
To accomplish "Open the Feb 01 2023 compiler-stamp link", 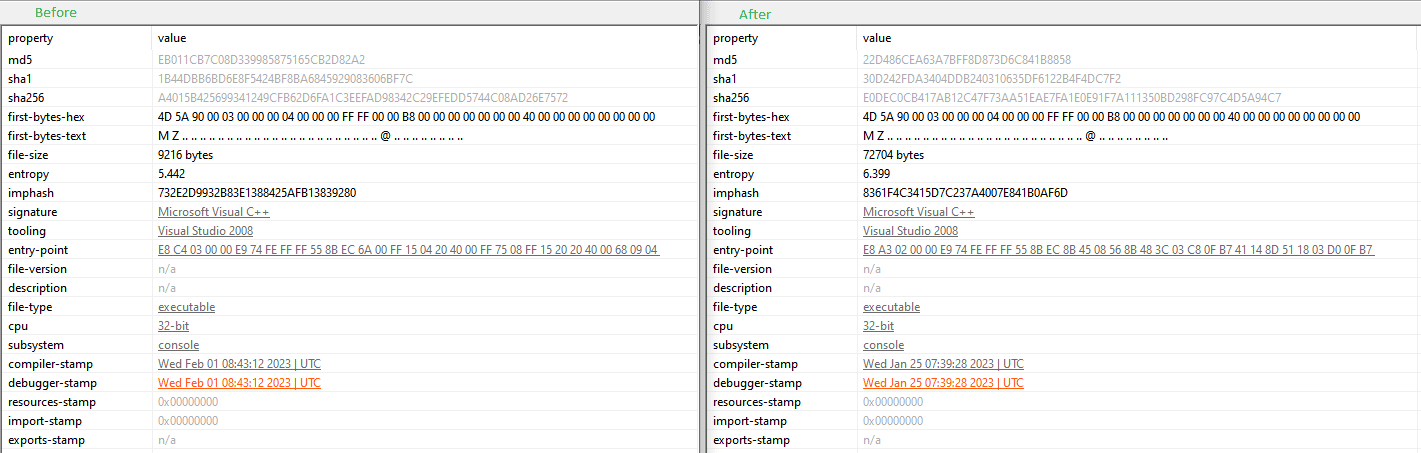I will point(239,364).
